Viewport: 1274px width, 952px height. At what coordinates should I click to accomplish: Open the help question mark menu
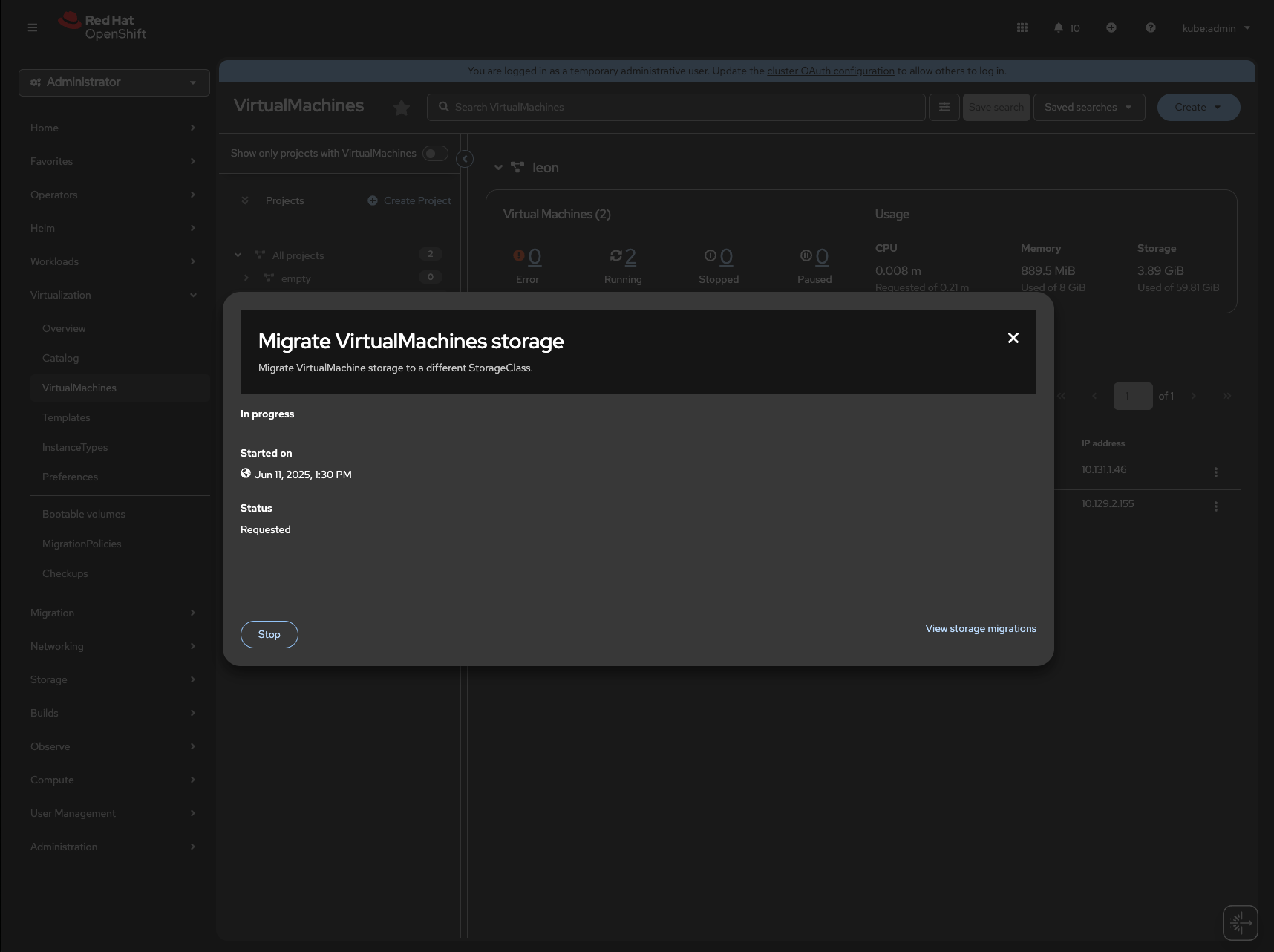tap(1151, 27)
